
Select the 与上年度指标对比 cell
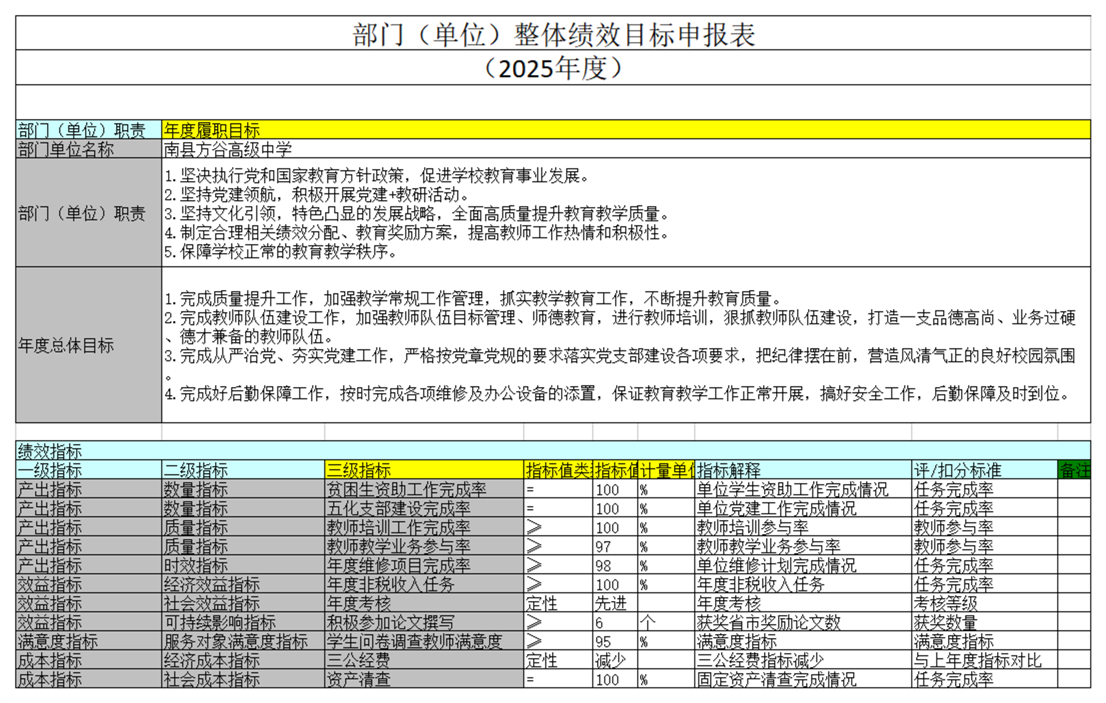pos(985,661)
